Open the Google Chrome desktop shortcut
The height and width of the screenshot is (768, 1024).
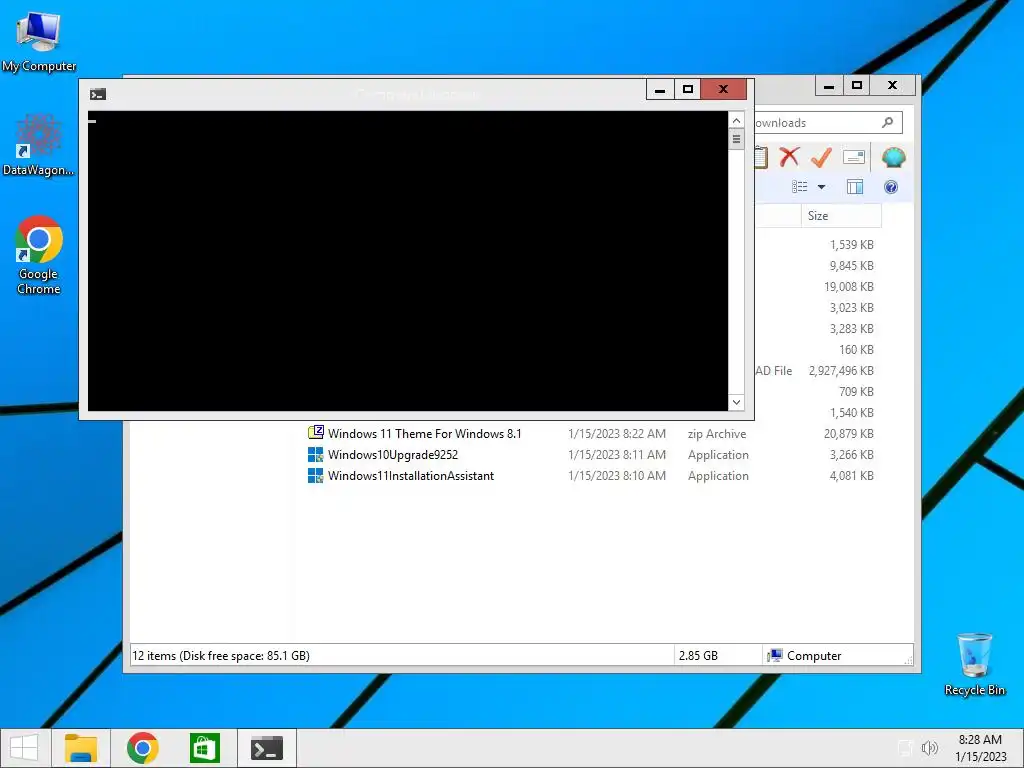pyautogui.click(x=39, y=255)
